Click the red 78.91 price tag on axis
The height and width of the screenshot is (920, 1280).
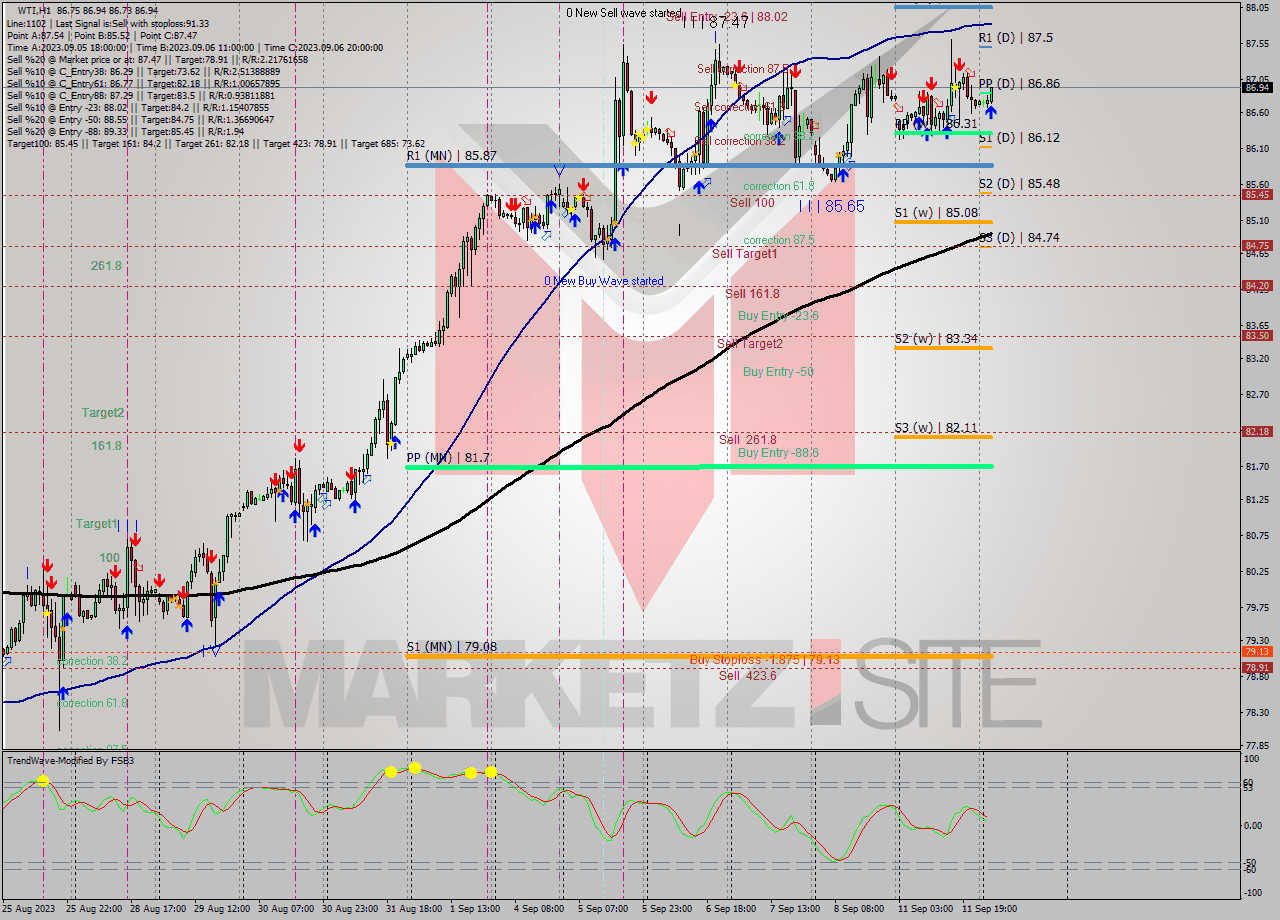tap(1257, 667)
